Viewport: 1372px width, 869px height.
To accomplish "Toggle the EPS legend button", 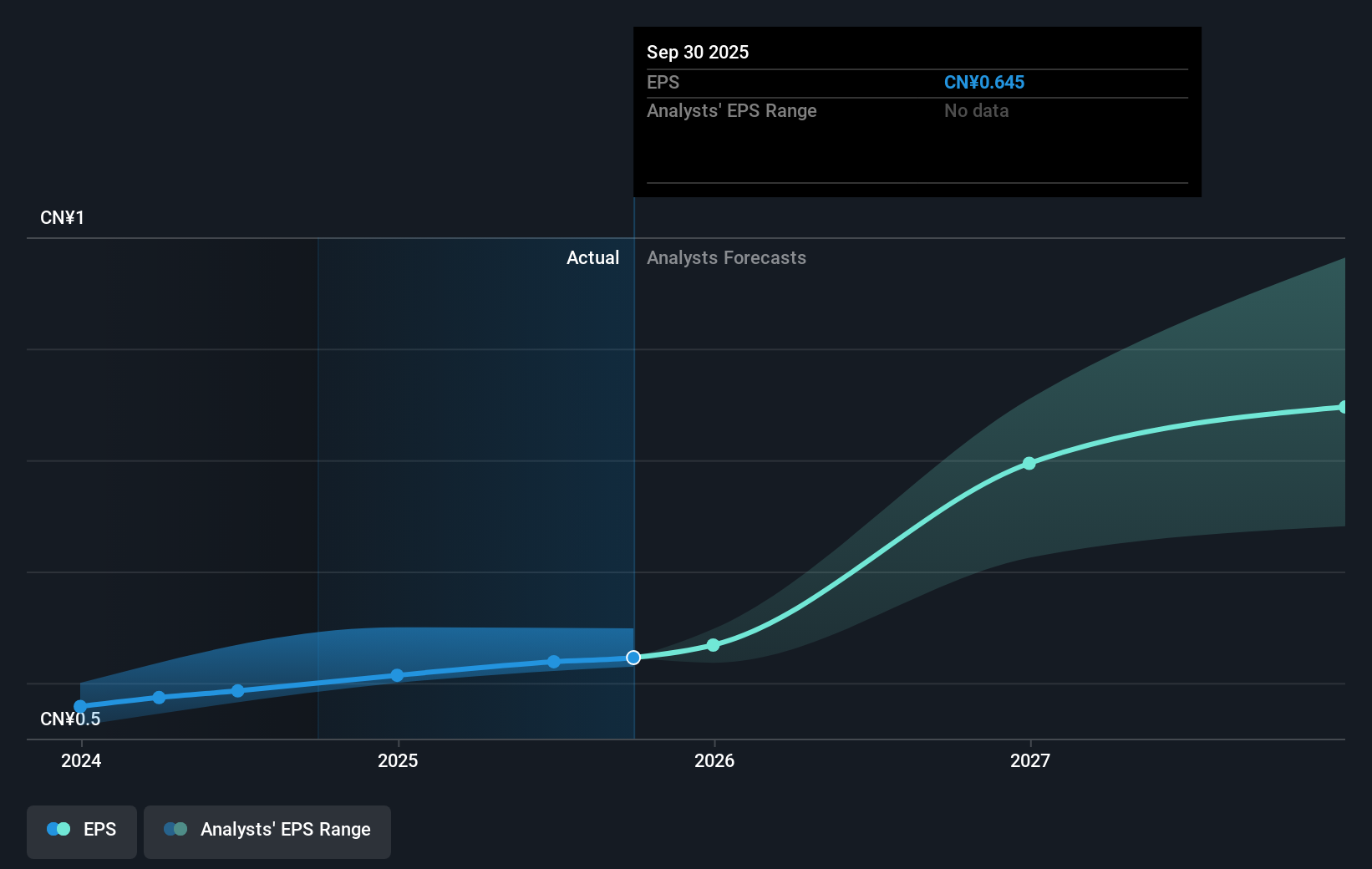I will click(82, 831).
